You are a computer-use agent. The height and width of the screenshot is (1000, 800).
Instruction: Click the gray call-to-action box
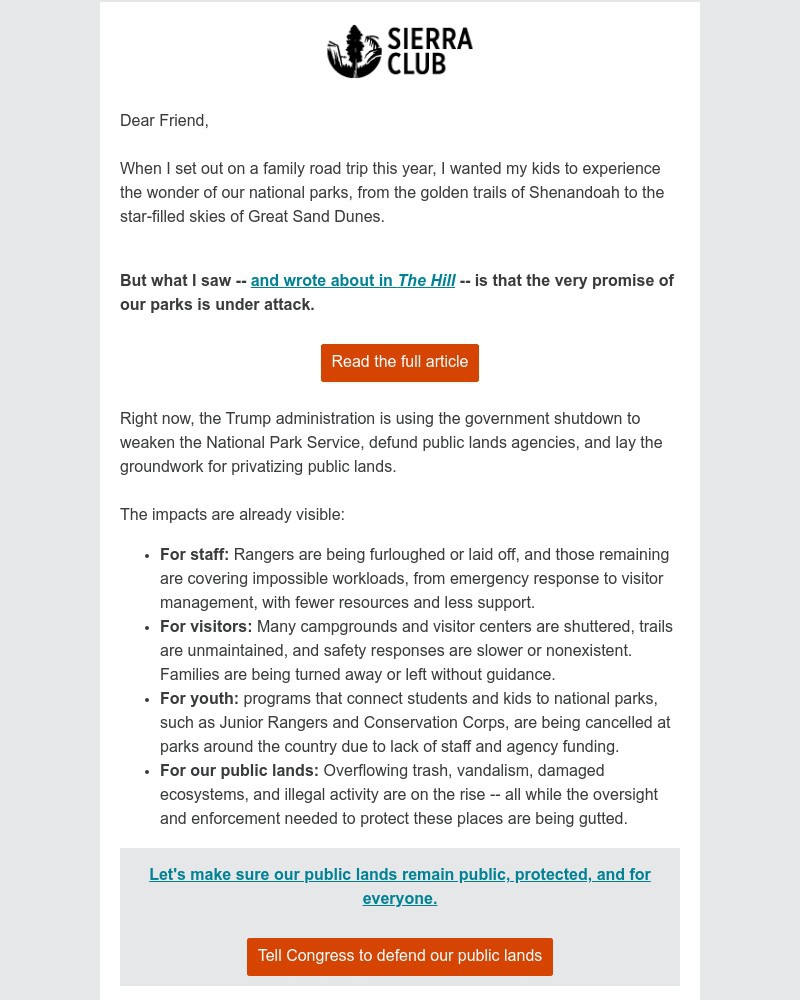coord(399,916)
